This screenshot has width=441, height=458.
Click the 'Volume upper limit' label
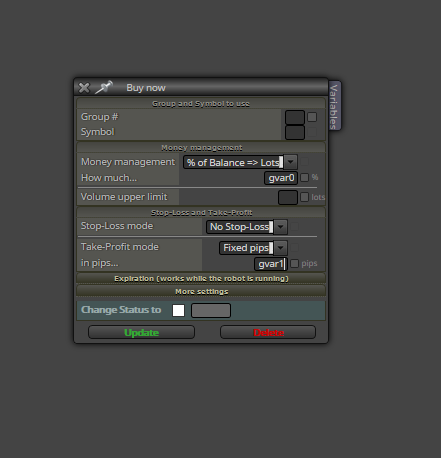pos(124,197)
